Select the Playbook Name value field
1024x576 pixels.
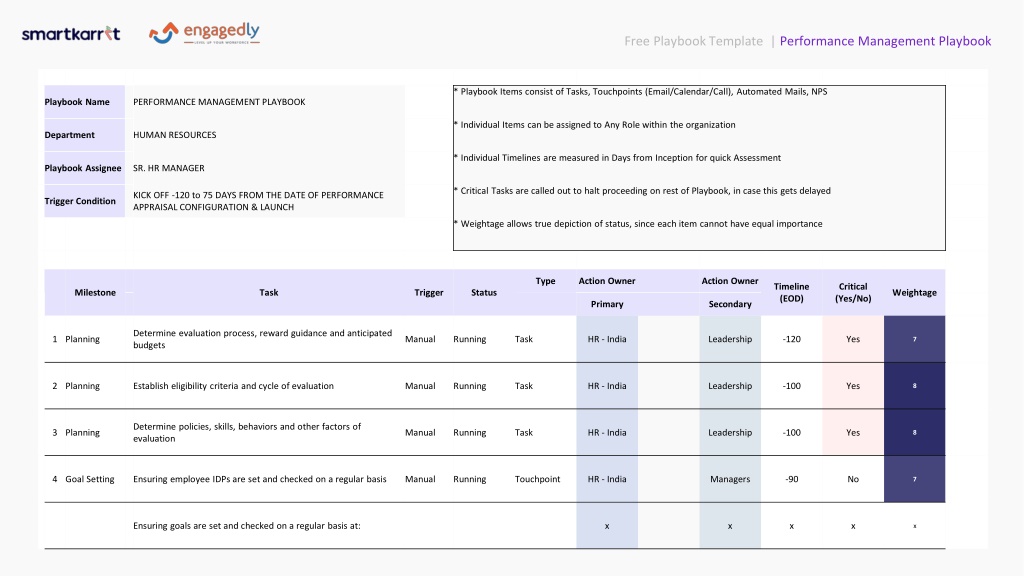[x=264, y=102]
